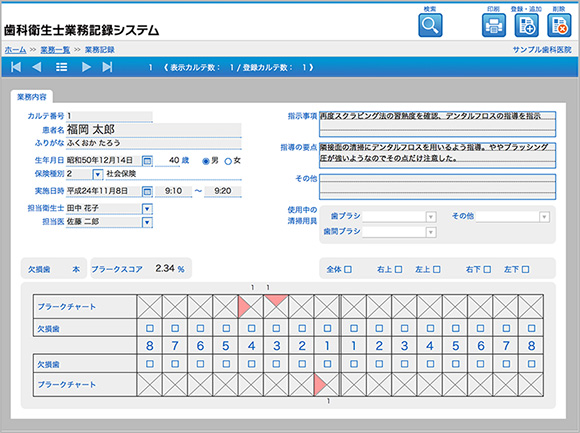Click the サンプル歯科医院 clinic name
The height and width of the screenshot is (433, 580).
542,50
